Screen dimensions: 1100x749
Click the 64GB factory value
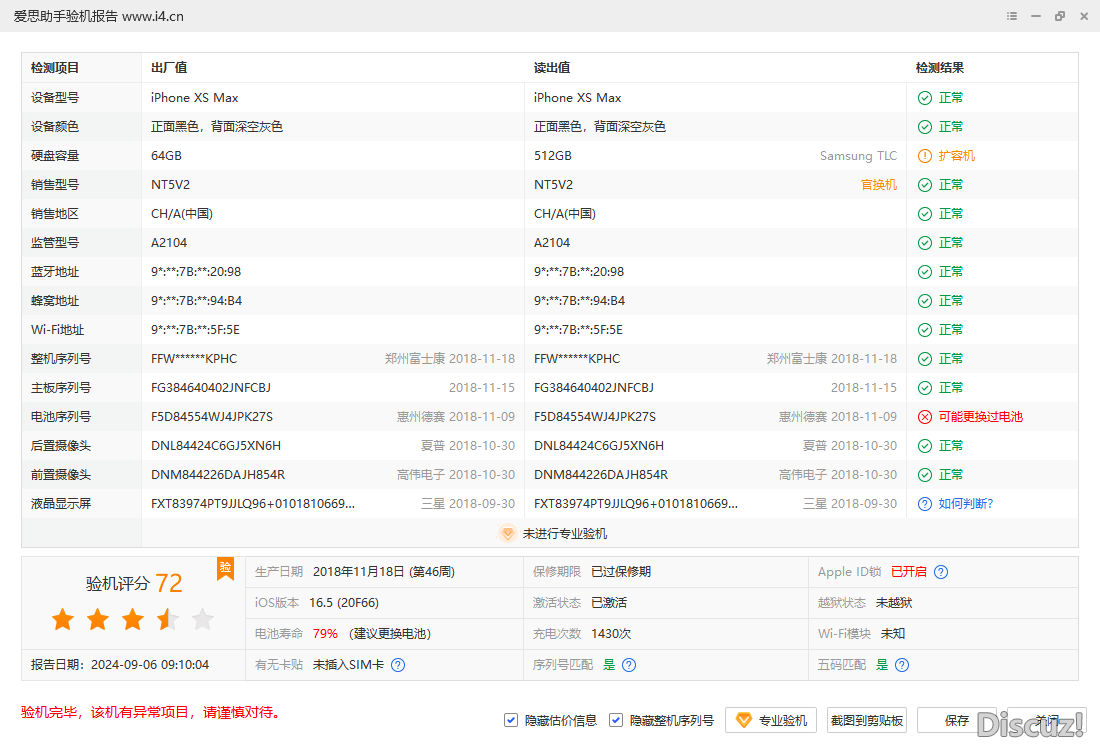click(x=166, y=156)
